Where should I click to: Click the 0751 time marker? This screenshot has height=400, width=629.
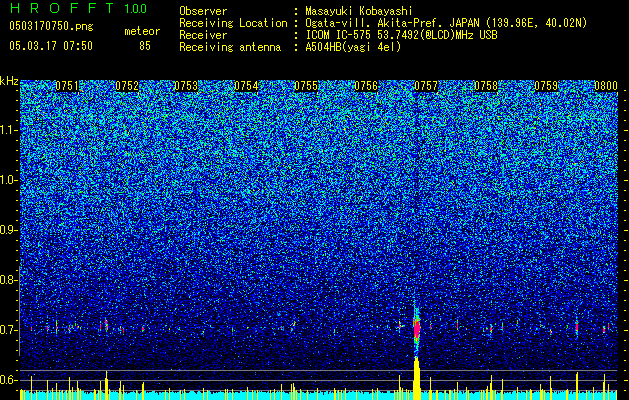[67, 86]
